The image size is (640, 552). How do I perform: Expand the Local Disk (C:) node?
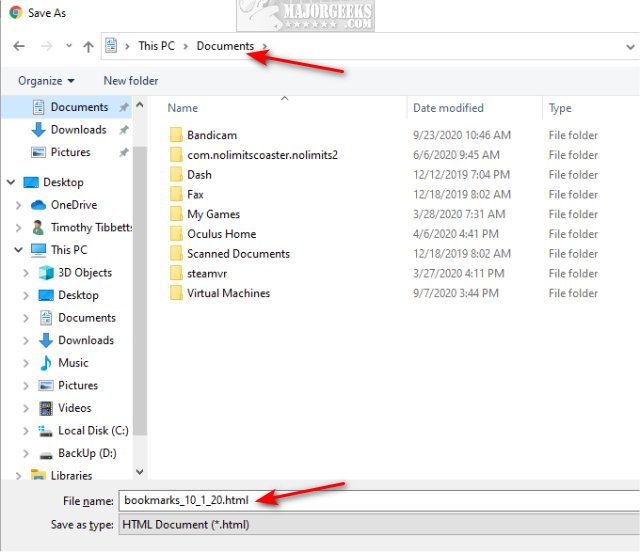pos(26,430)
